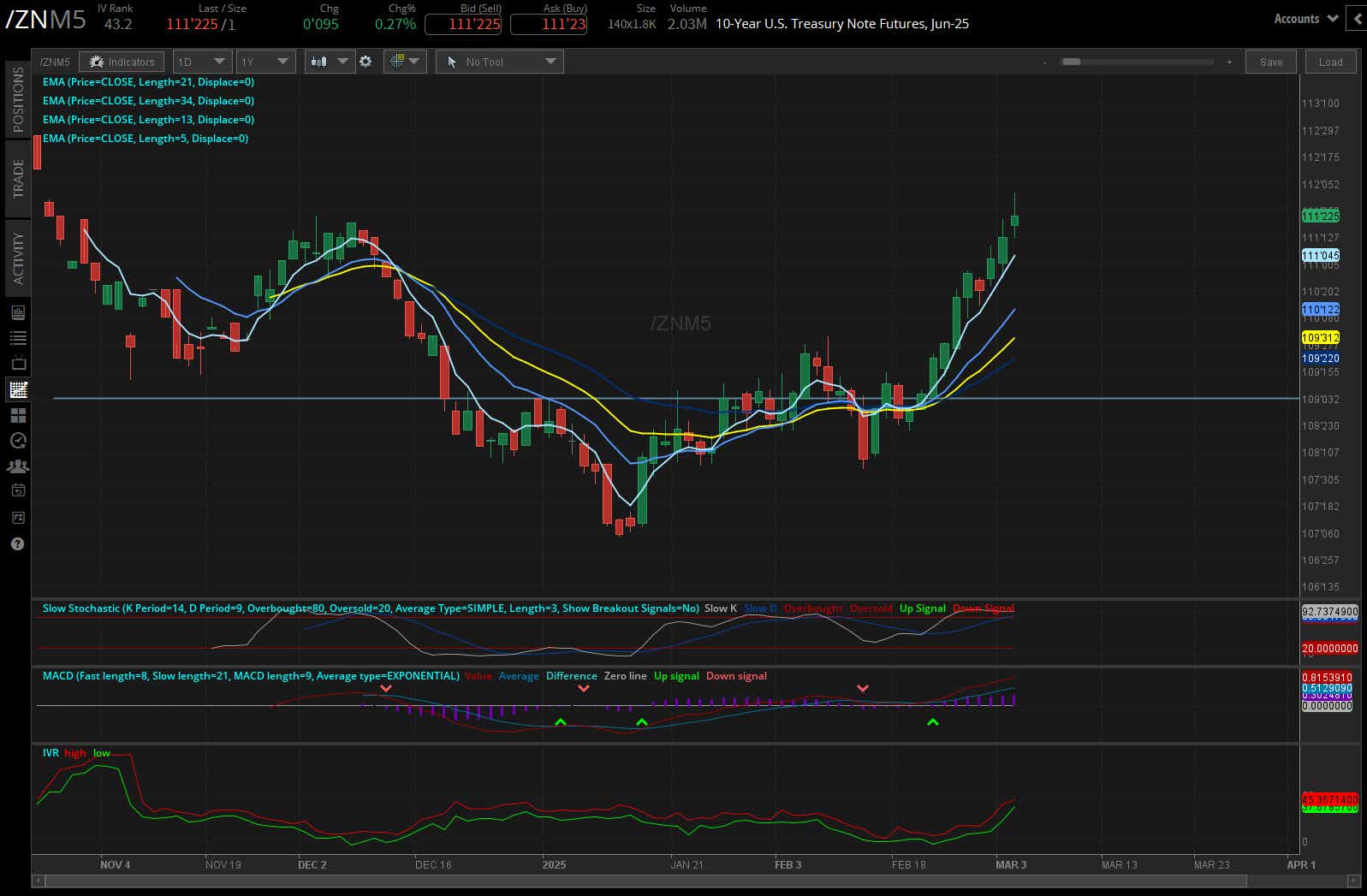Select the chart grid sidebar icon
Viewport: 1367px width, 896px height.
(18, 389)
